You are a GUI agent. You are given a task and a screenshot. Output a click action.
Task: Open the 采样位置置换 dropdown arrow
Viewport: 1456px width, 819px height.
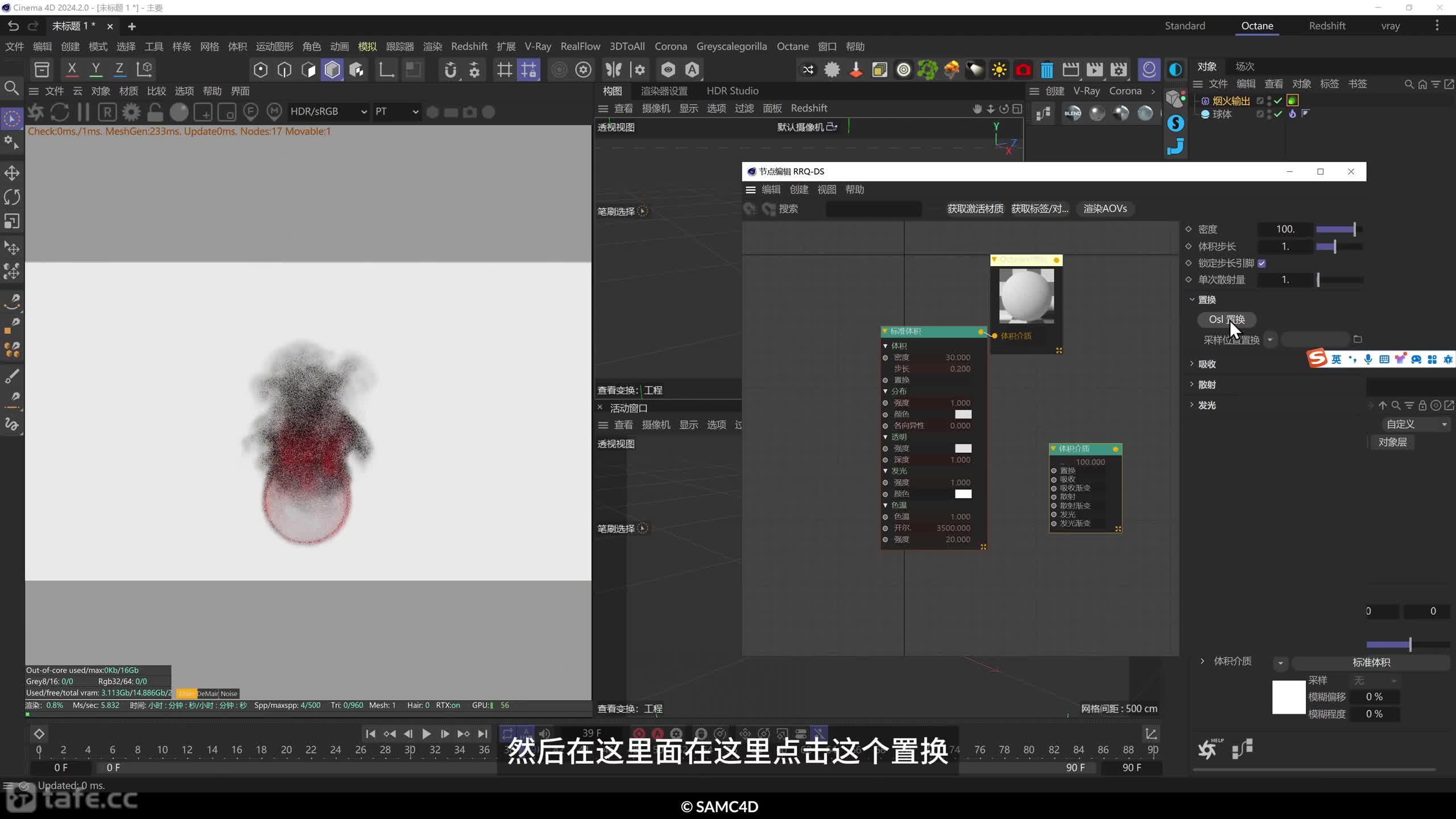point(1270,340)
